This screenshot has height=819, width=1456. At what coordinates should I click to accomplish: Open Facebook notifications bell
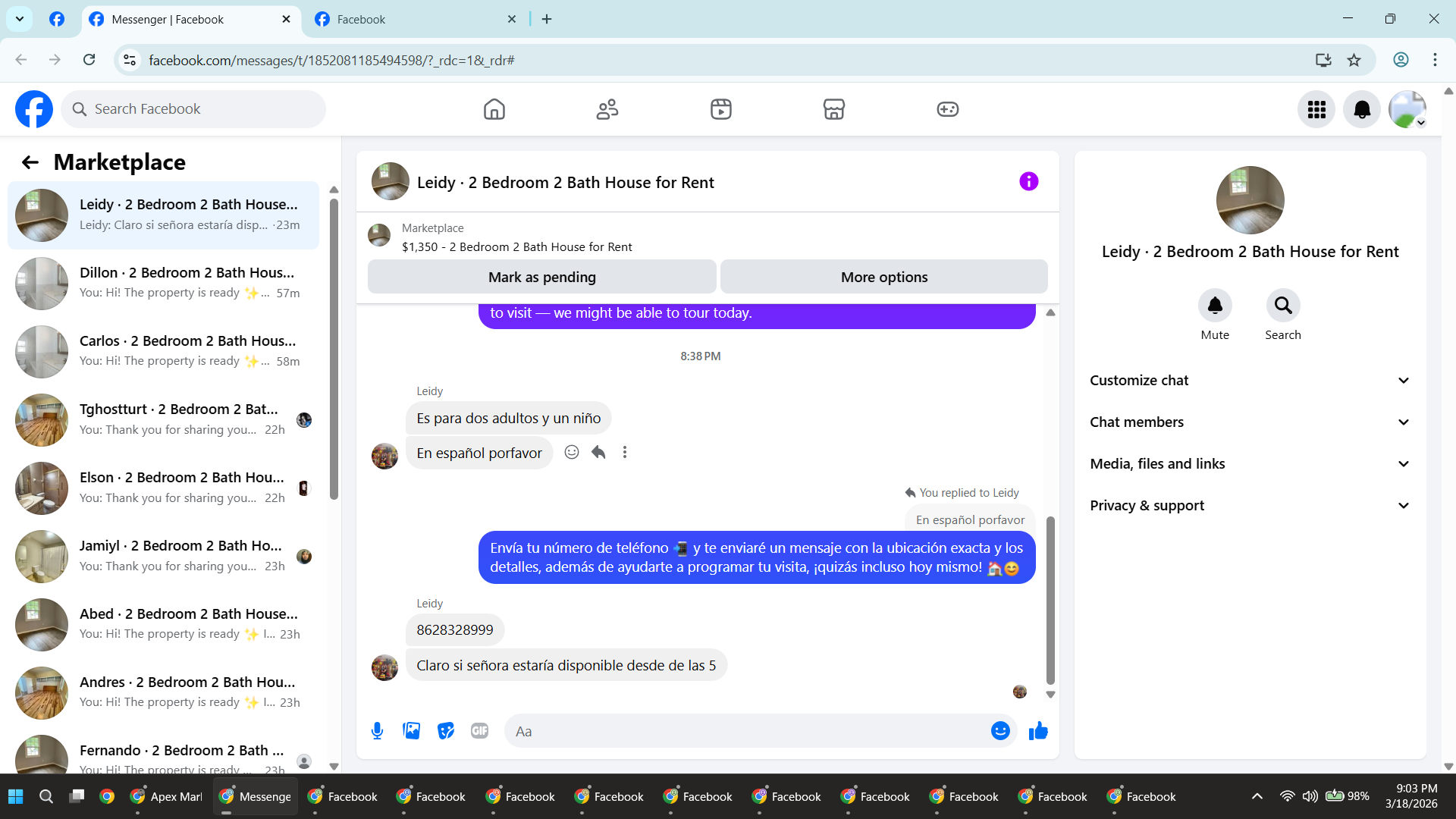[1361, 110]
